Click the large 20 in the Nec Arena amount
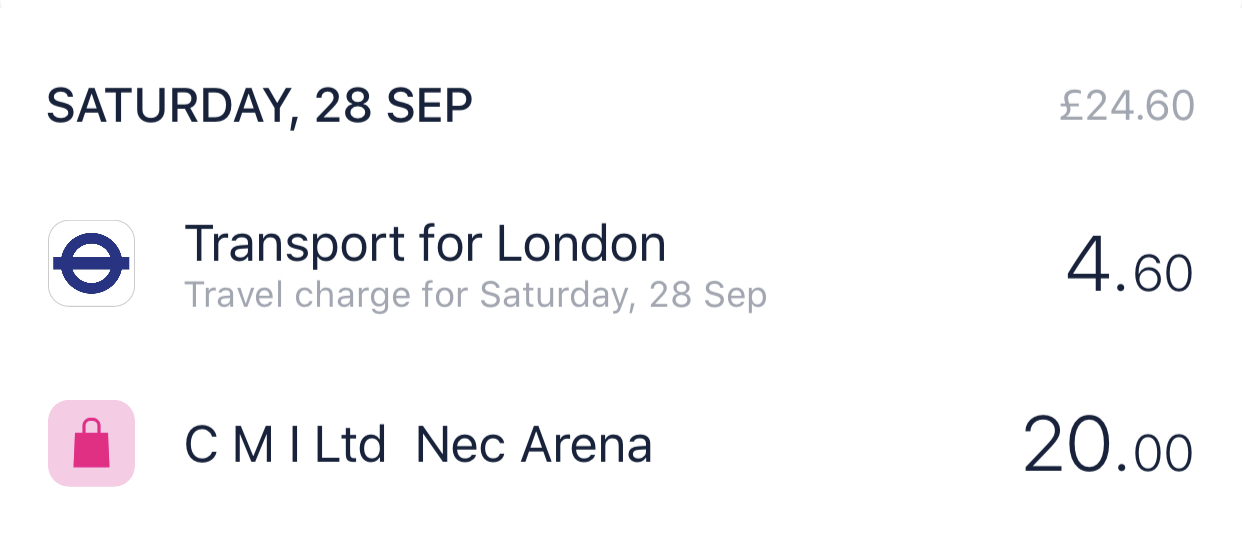The width and height of the screenshot is (1242, 535). tap(1065, 443)
